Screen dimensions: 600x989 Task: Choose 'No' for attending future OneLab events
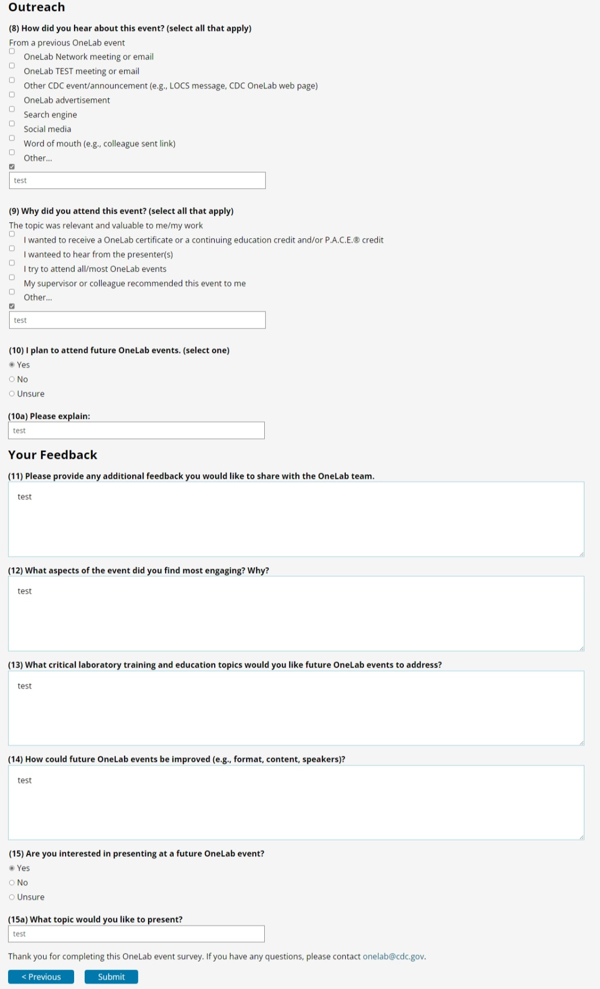(12, 379)
